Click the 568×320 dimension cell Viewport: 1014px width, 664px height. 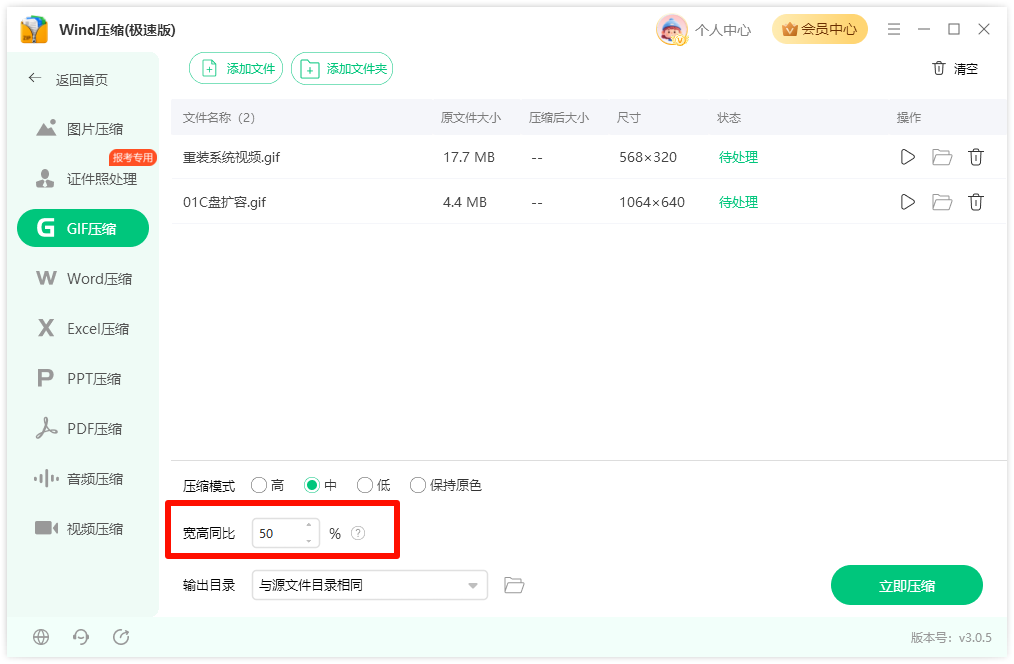click(648, 157)
